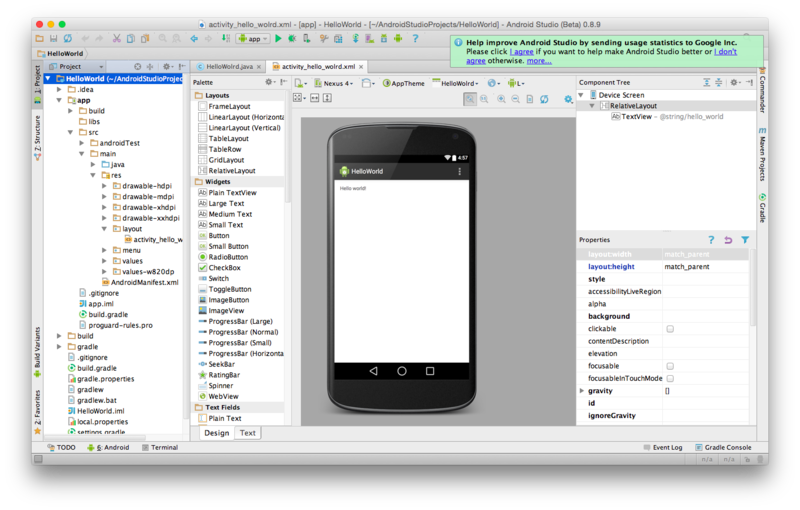Click the Properties filter funnel icon
The width and height of the screenshot is (800, 510).
[x=745, y=240]
